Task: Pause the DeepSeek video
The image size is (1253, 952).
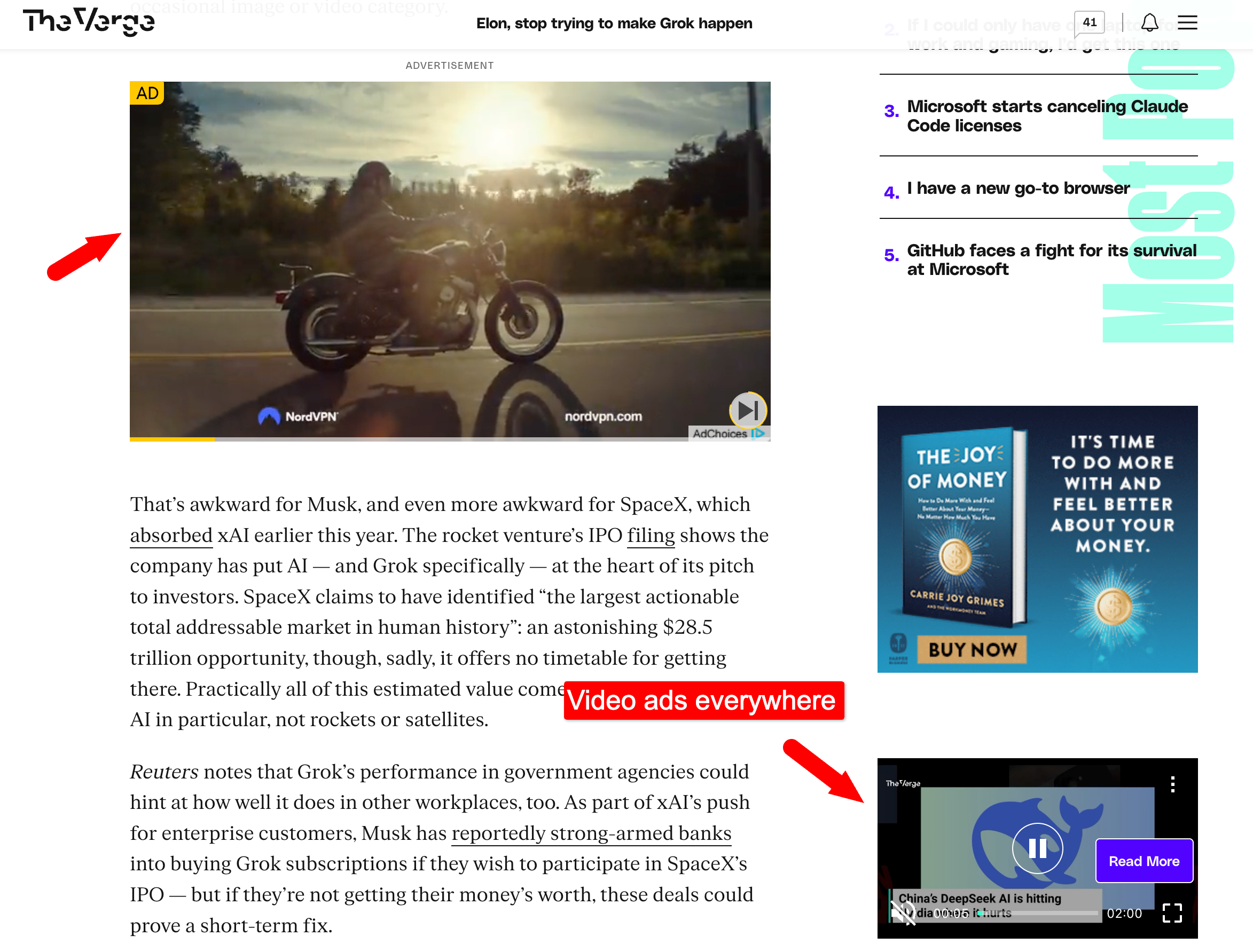Action: click(1037, 848)
